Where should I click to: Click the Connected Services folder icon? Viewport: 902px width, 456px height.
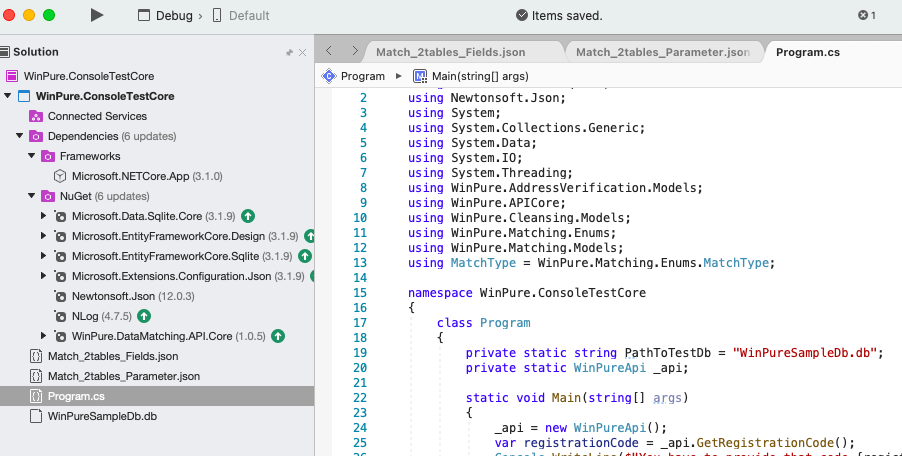click(x=36, y=116)
